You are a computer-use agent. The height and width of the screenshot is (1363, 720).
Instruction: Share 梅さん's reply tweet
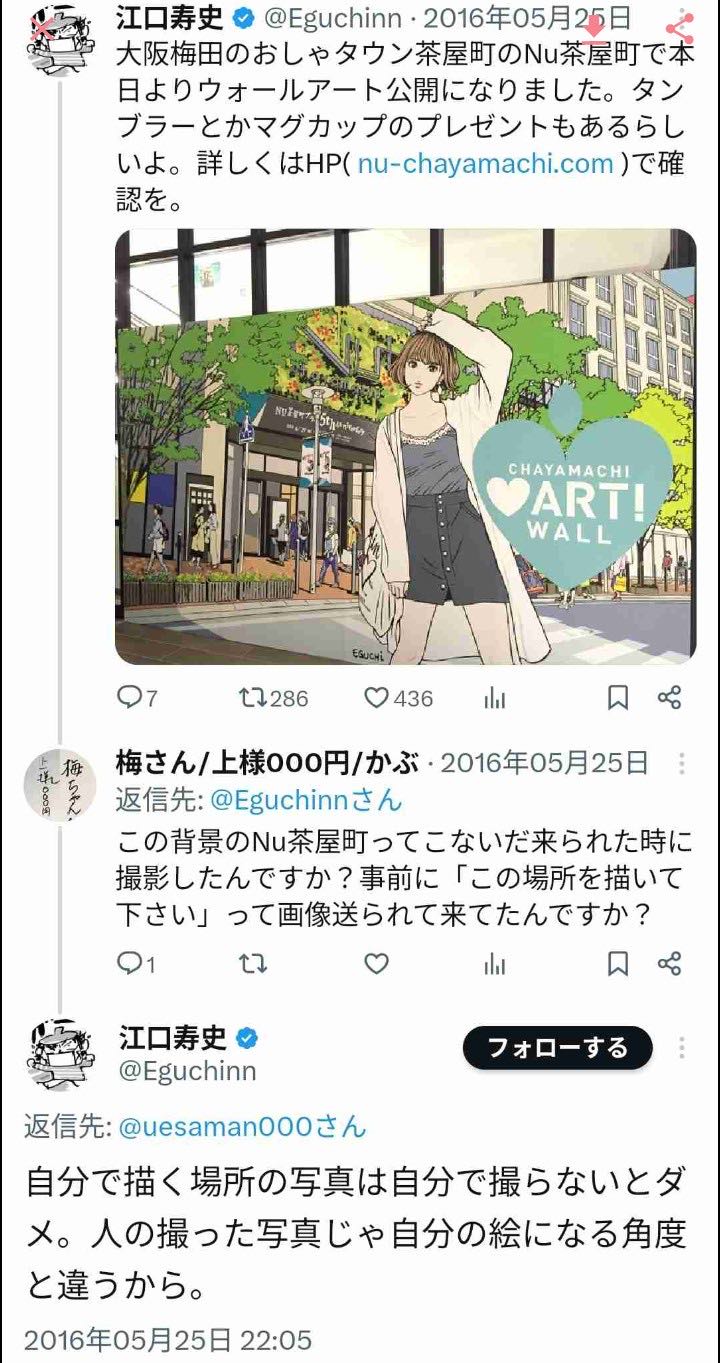pyautogui.click(x=670, y=964)
